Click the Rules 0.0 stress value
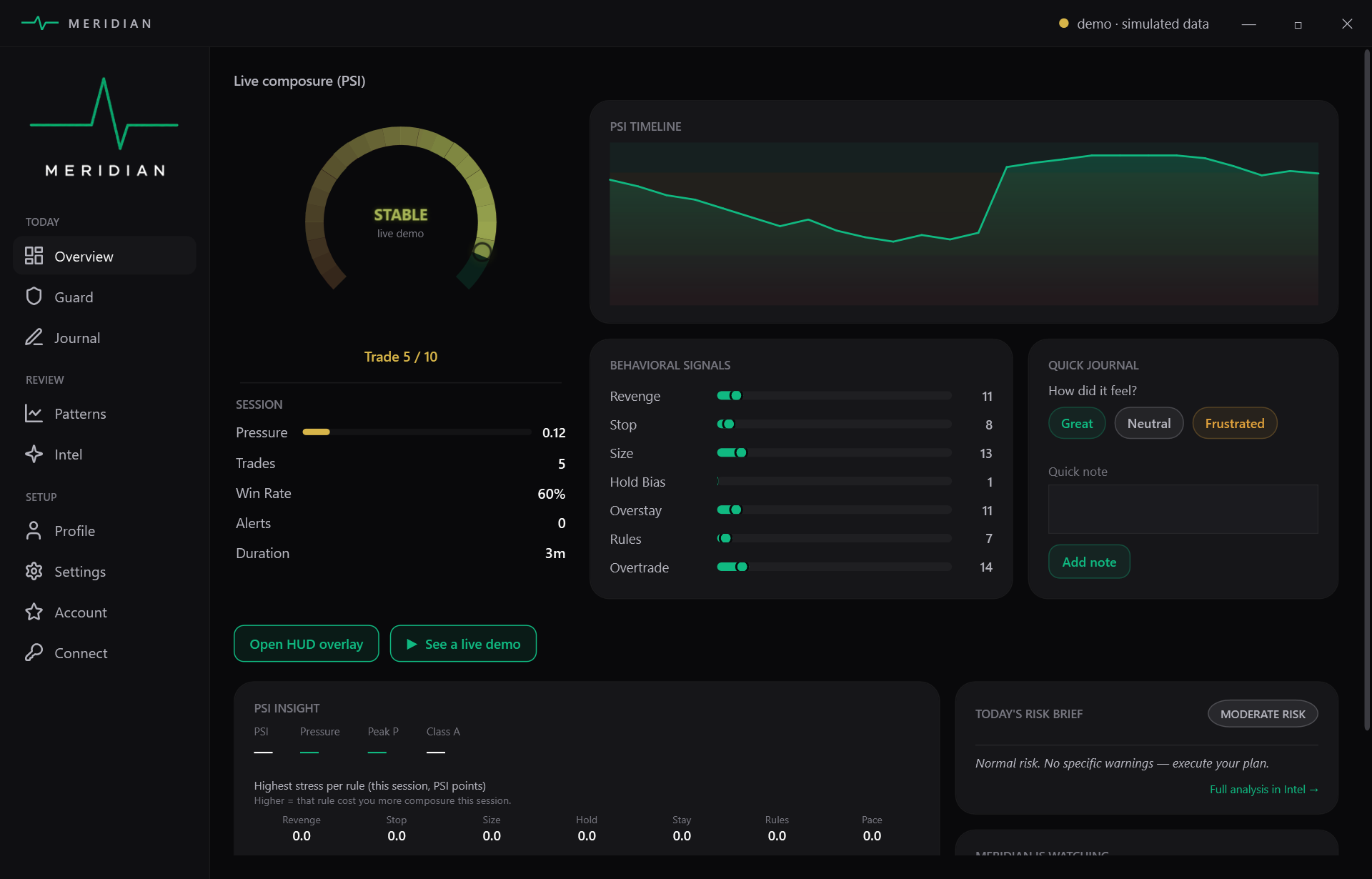The width and height of the screenshot is (1372, 879). [x=777, y=835]
